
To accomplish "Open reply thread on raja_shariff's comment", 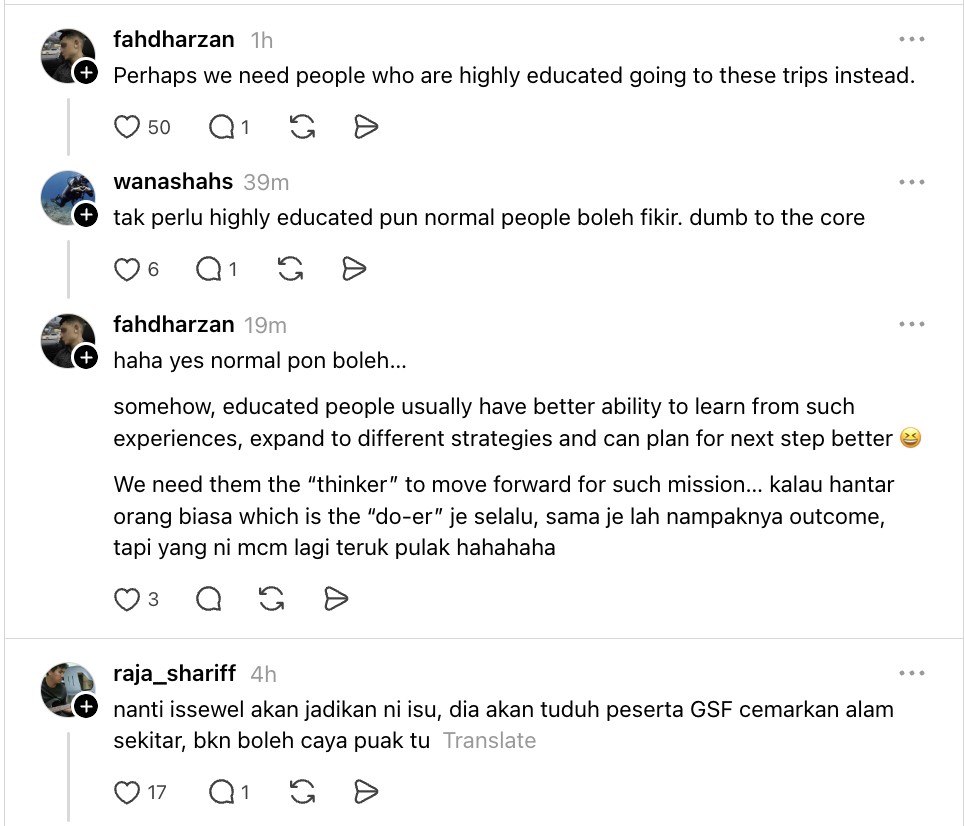I will 221,792.
